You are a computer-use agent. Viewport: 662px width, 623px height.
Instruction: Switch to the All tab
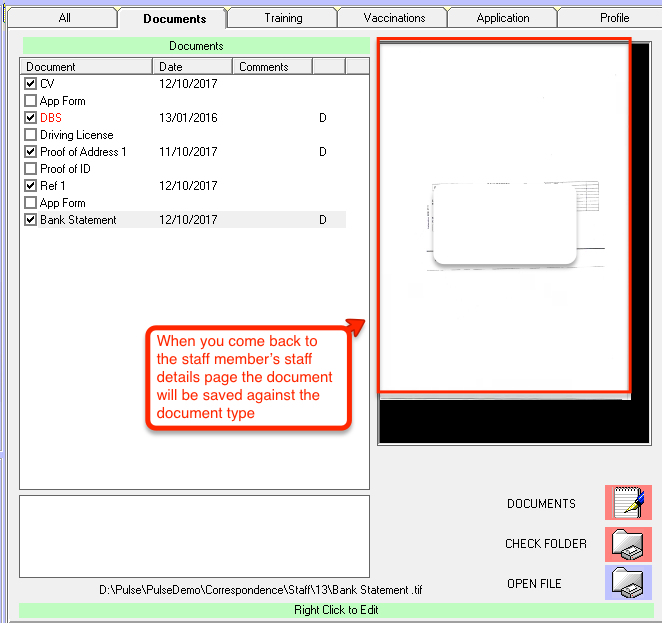(x=64, y=18)
